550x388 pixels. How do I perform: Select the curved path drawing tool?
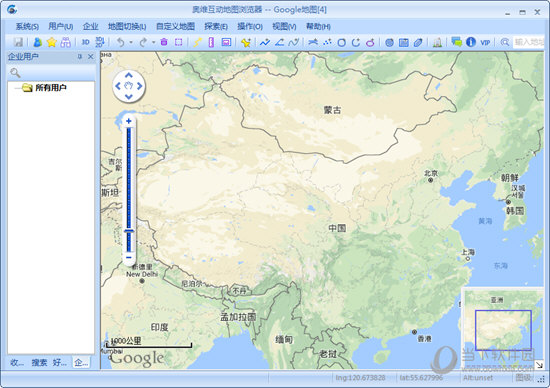[294, 42]
